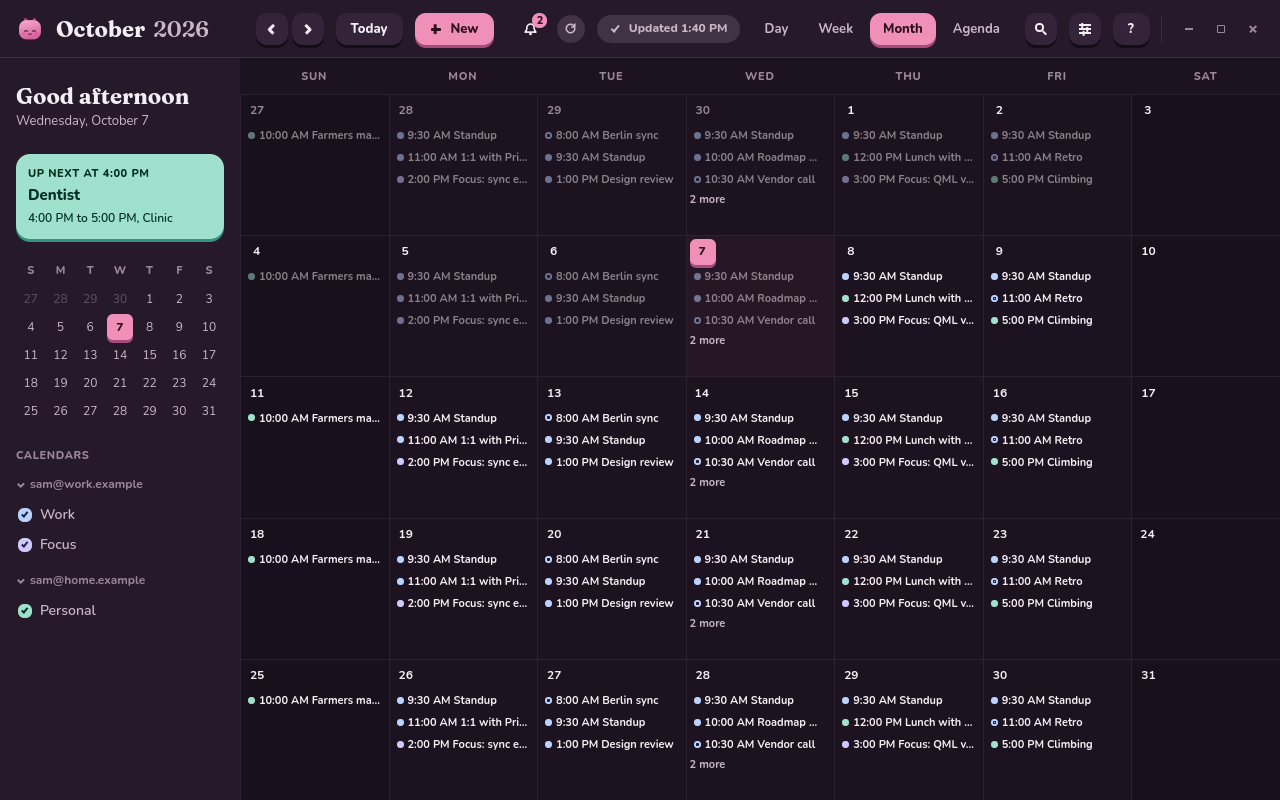This screenshot has height=800, width=1280.
Task: Click the Saturday October 24 date cell number
Action: 1147,534
